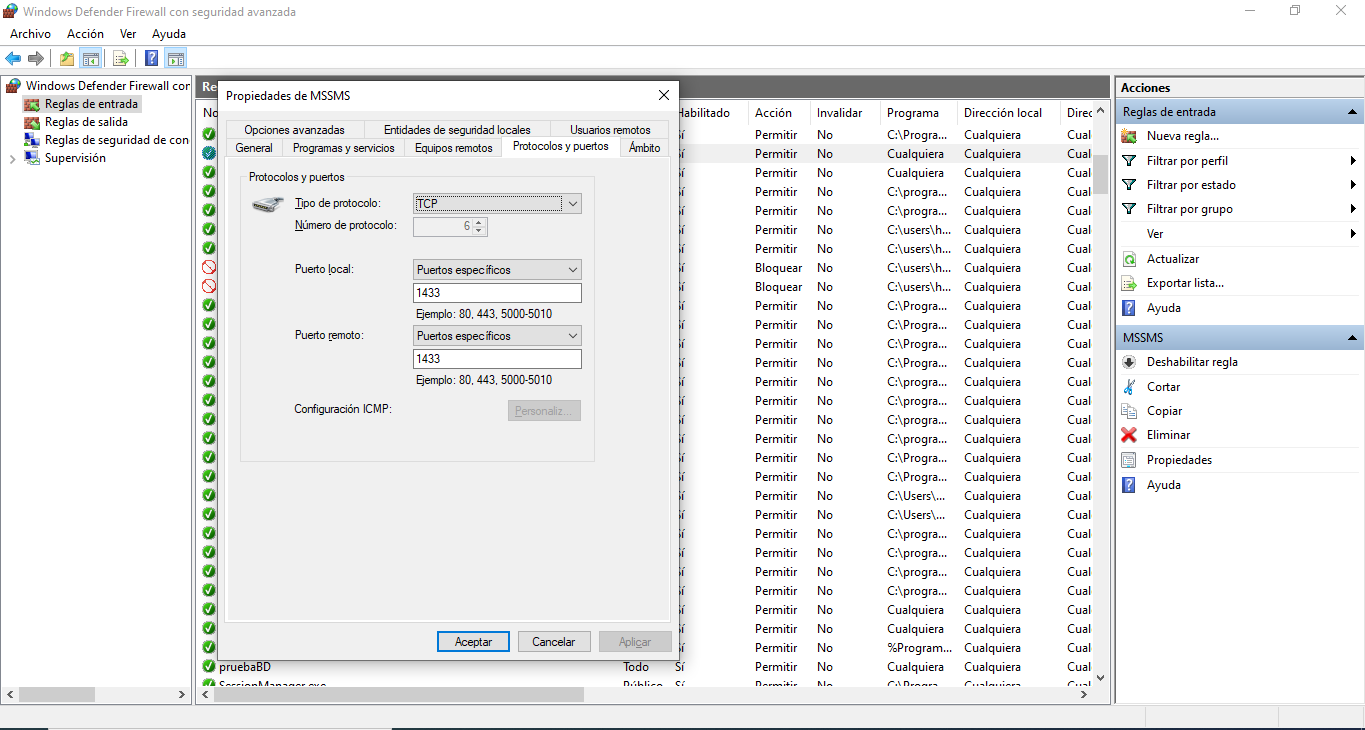Open the Puerto local dropdown

click(x=497, y=270)
